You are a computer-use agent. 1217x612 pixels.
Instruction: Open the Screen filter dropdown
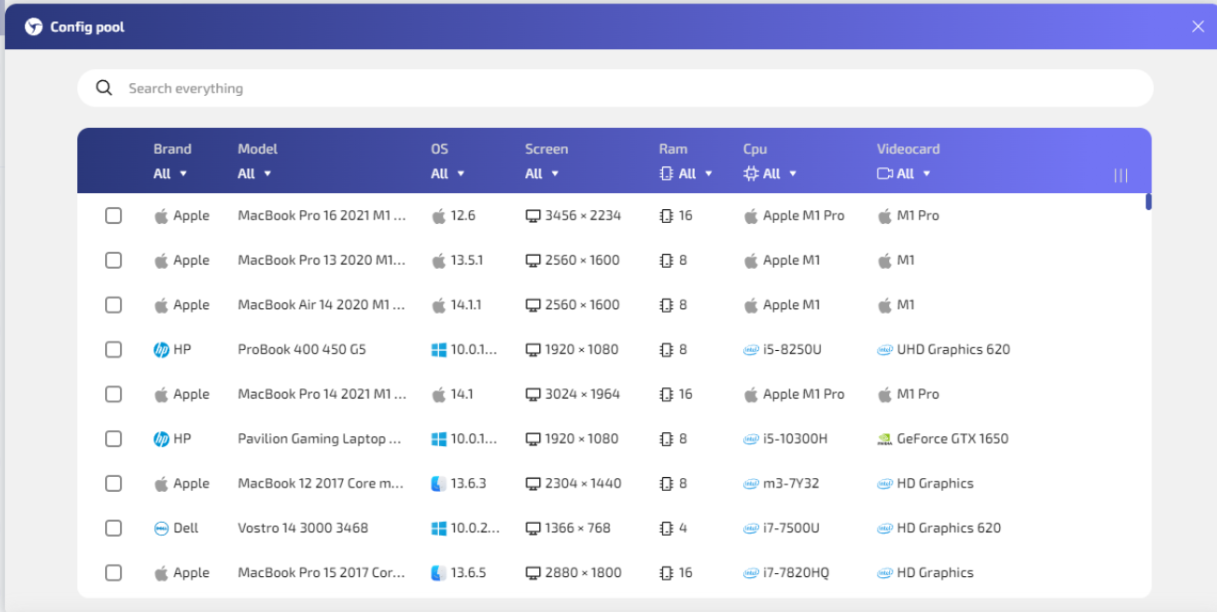(542, 174)
